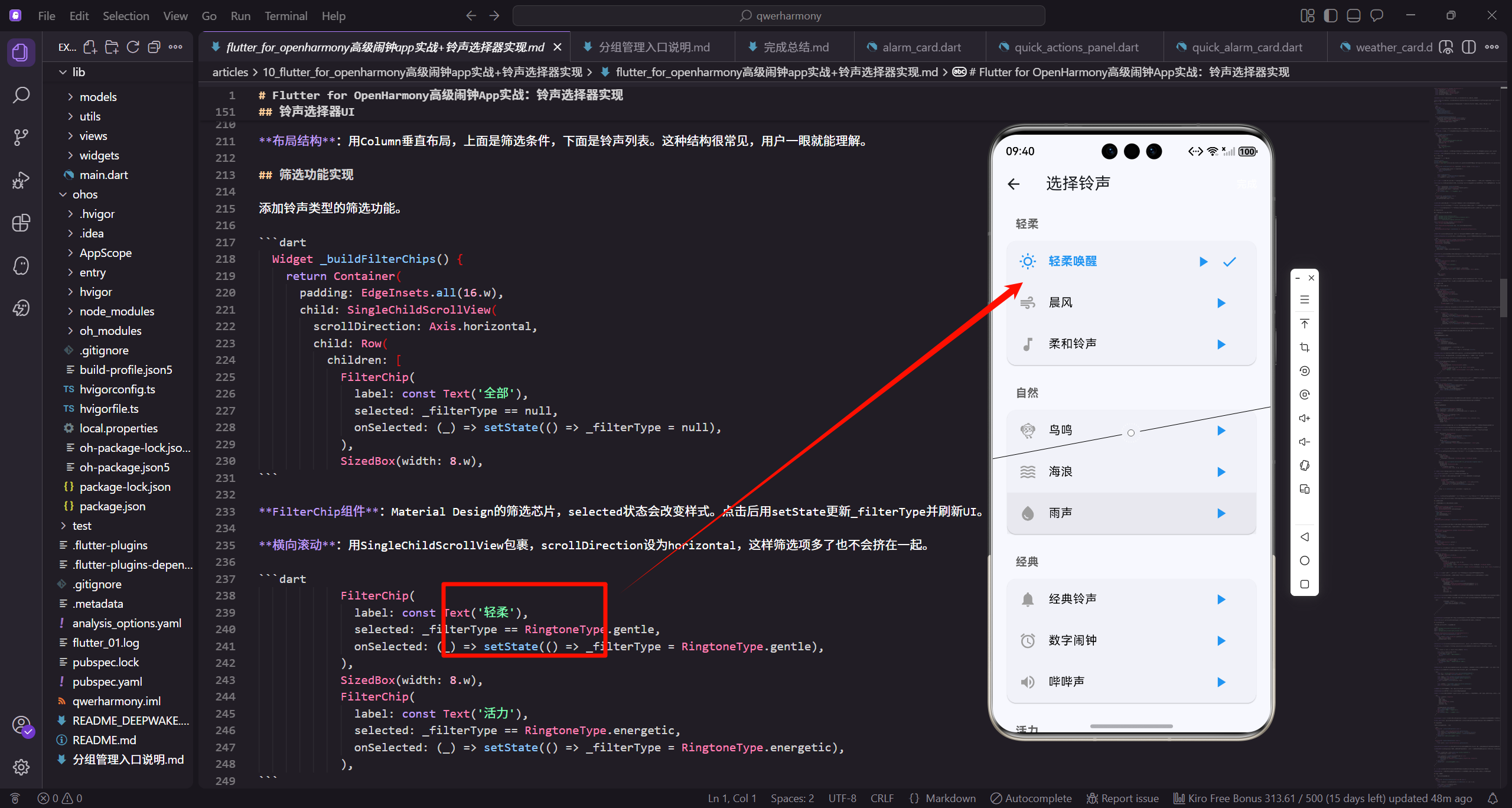Open editor more actions ellipsis
Screen dimensions: 1512x808
(1492, 47)
